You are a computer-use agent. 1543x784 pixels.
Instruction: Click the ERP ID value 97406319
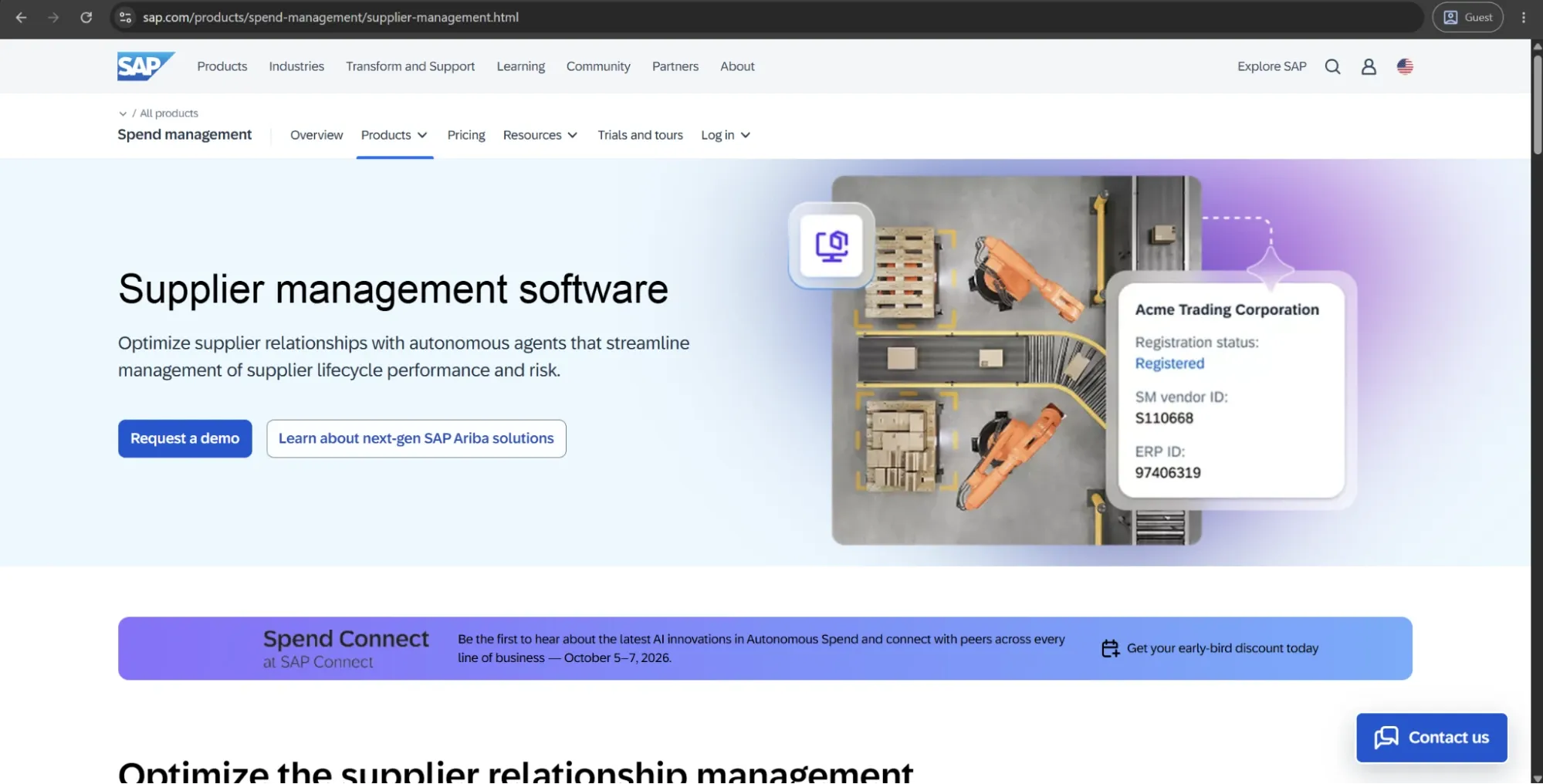[1168, 473]
